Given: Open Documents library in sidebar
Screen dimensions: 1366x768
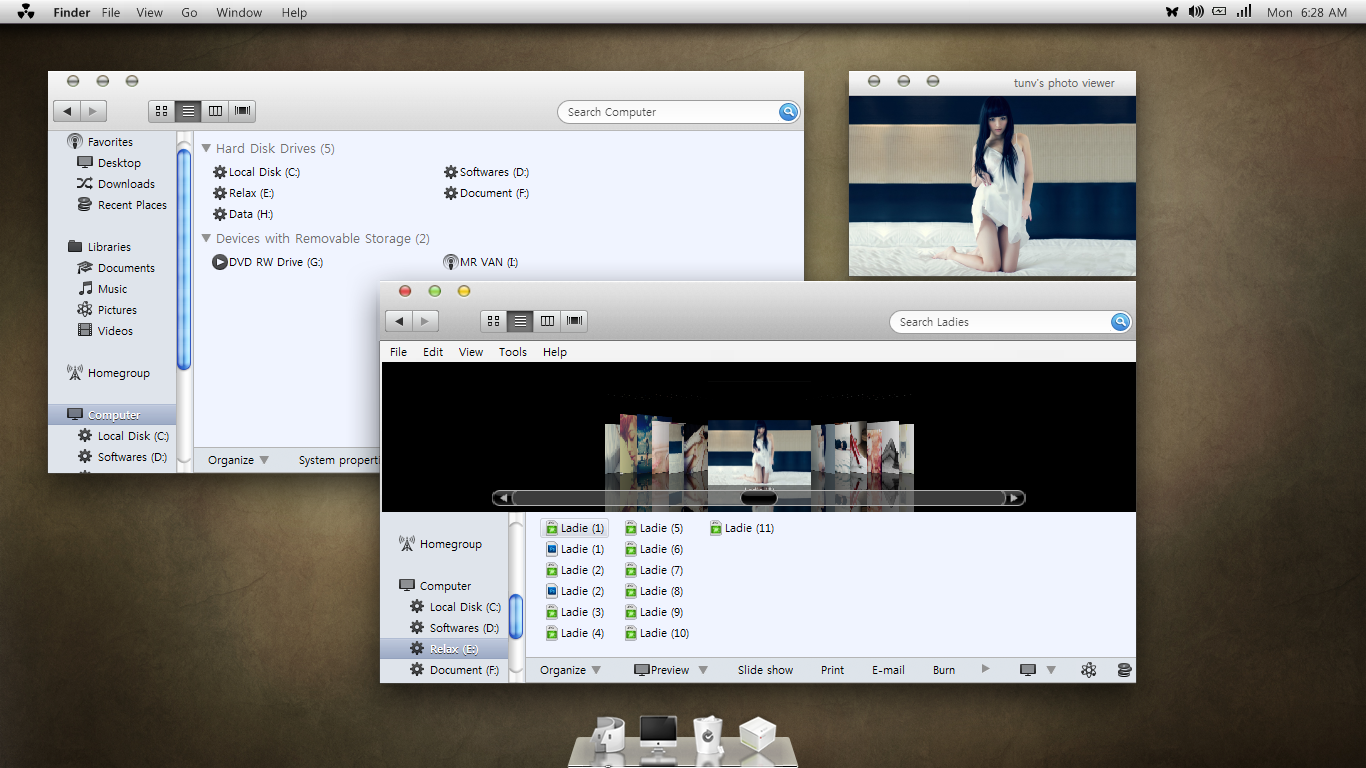Looking at the screenshot, I should (x=116, y=268).
